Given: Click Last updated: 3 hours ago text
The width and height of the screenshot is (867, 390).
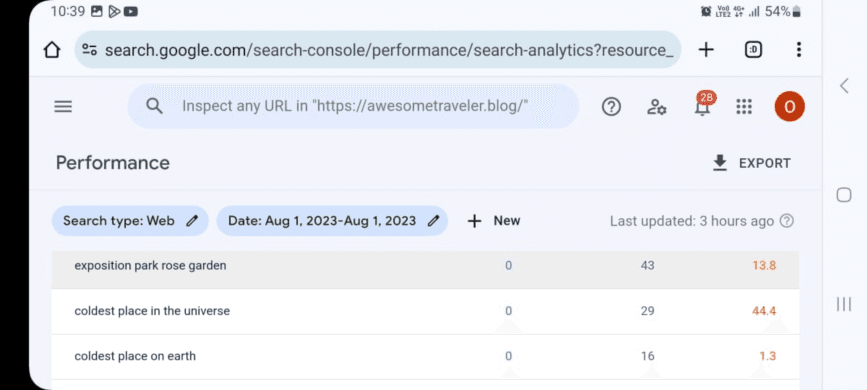Looking at the screenshot, I should pyautogui.click(x=692, y=221).
